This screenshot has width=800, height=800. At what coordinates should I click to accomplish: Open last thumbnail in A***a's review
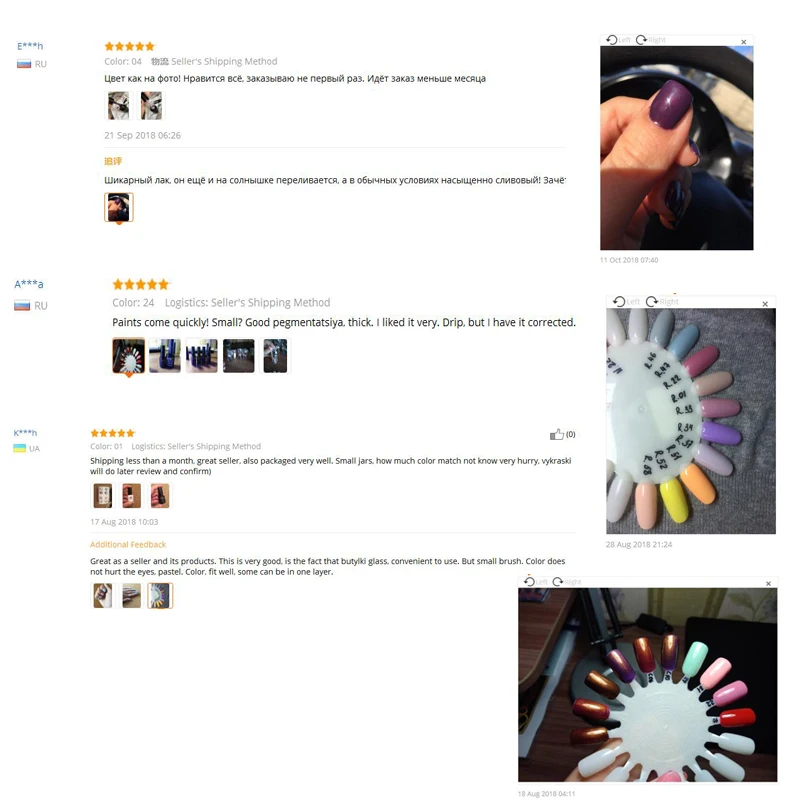[275, 356]
